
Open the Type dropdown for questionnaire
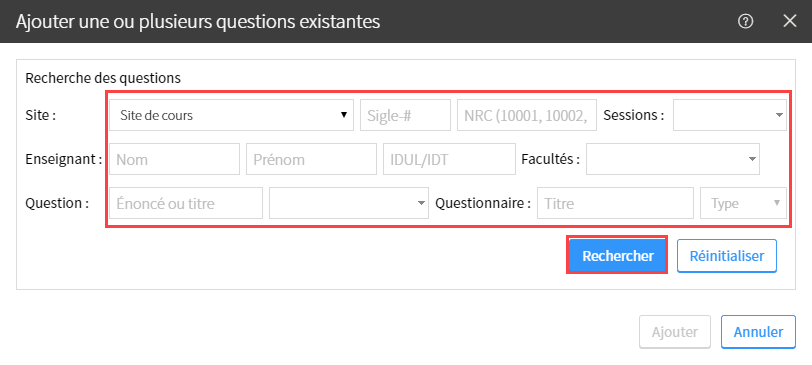743,203
